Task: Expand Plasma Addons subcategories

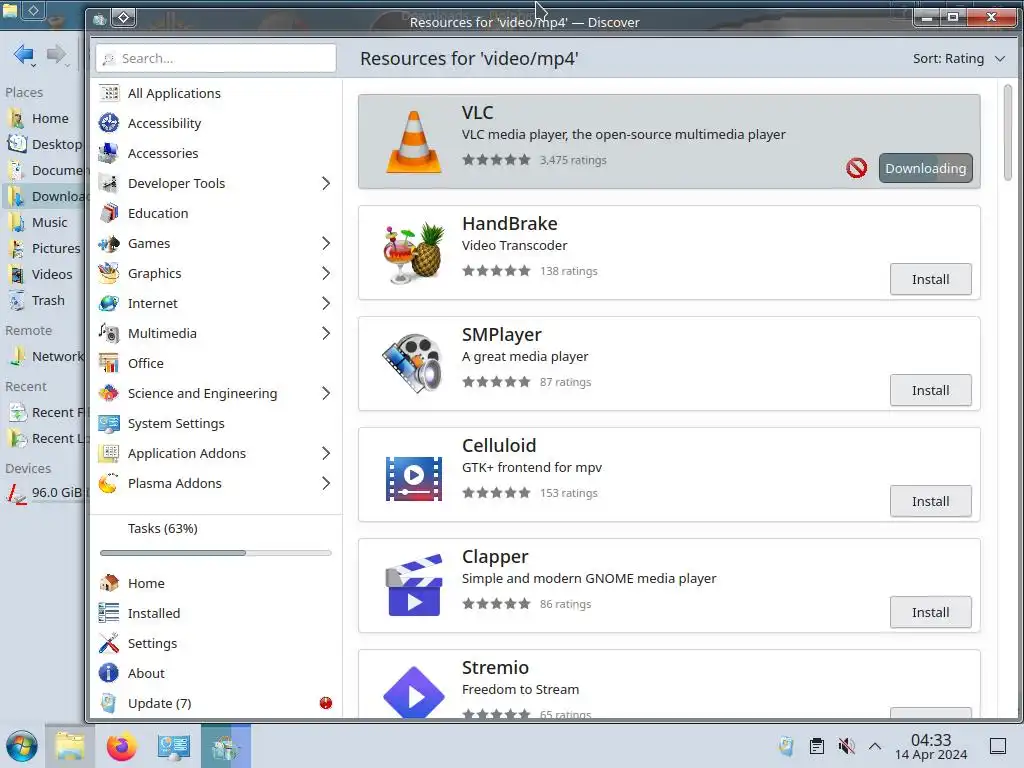Action: click(326, 483)
